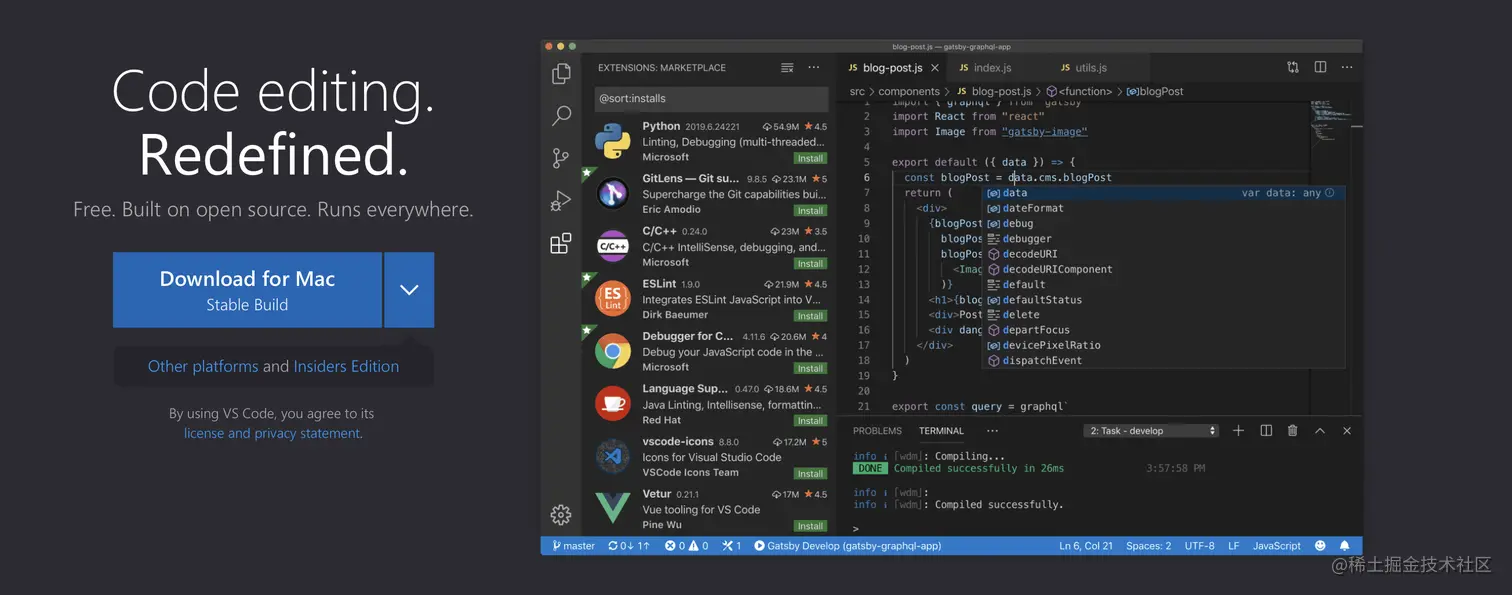This screenshot has height=595, width=1512.
Task: Click the feedback smiley in status bar
Action: click(1320, 546)
